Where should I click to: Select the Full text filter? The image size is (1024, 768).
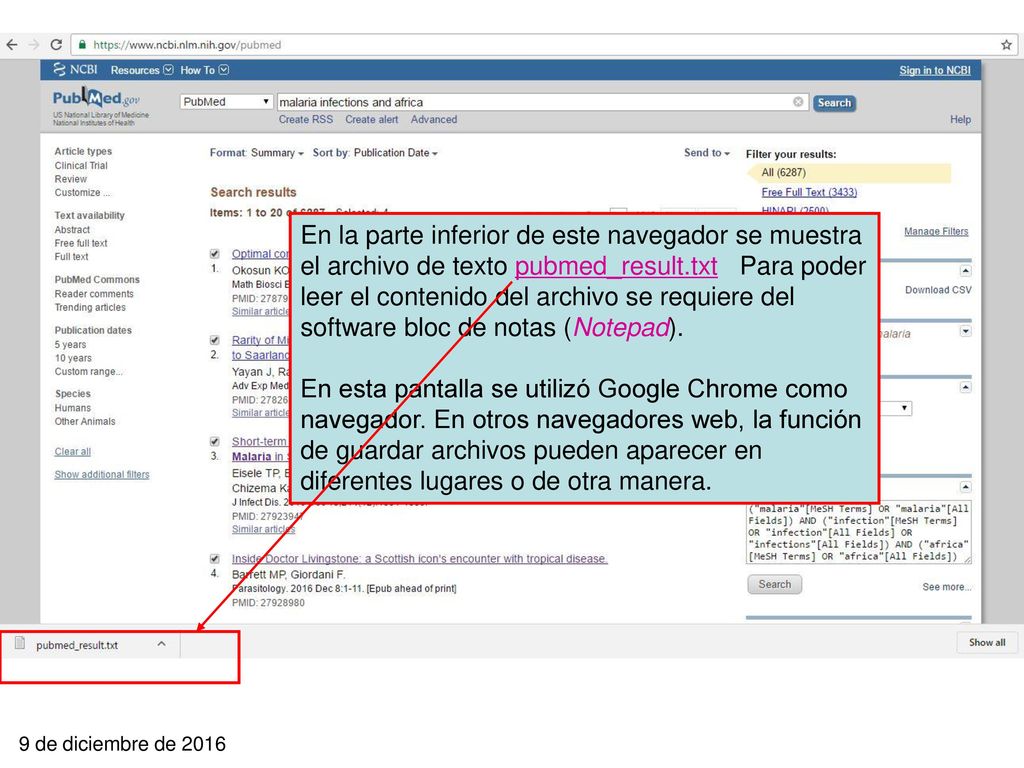click(x=71, y=257)
